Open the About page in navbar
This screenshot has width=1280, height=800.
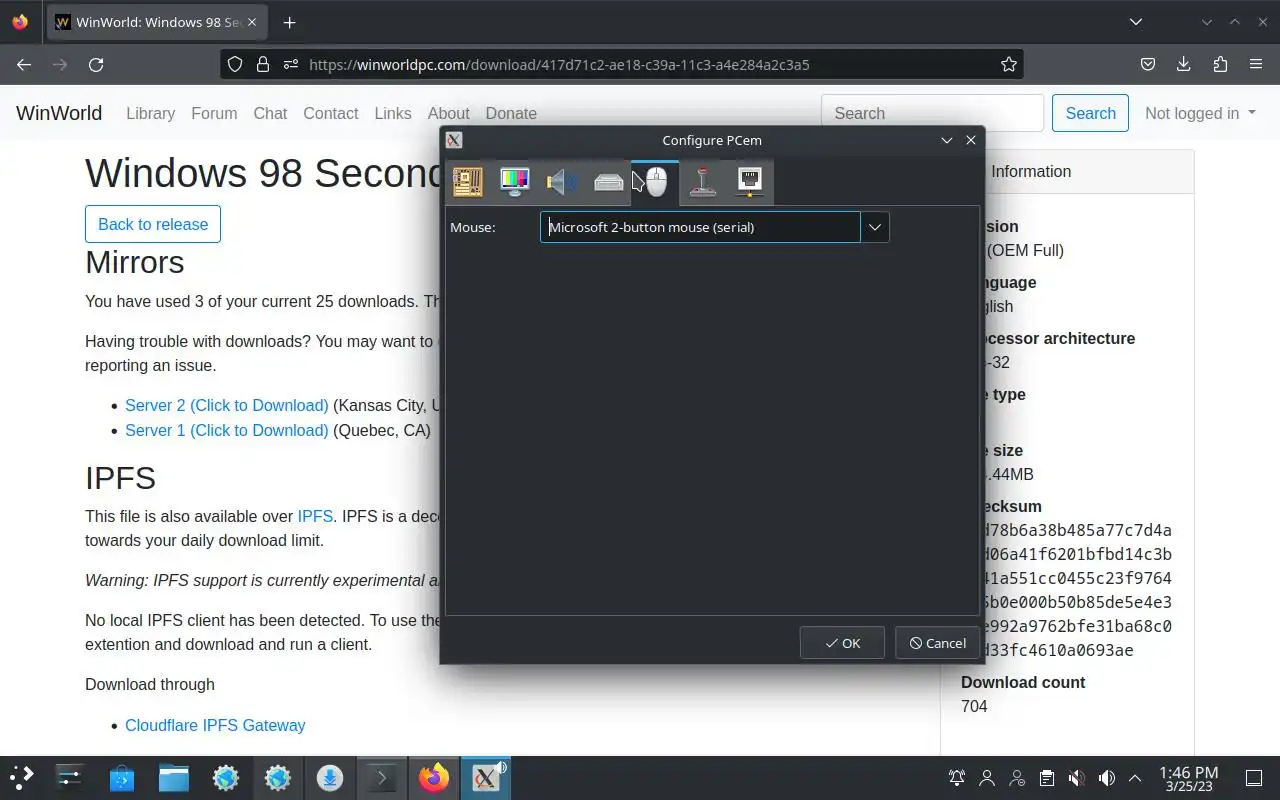[448, 113]
